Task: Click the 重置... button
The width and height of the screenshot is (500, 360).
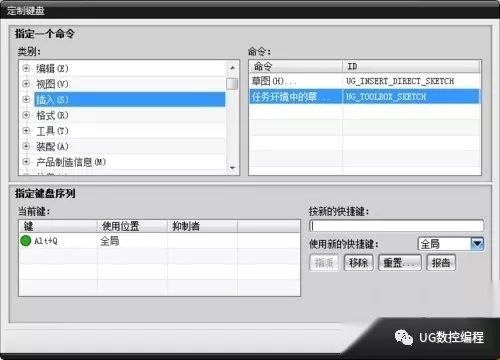Action: coord(400,263)
